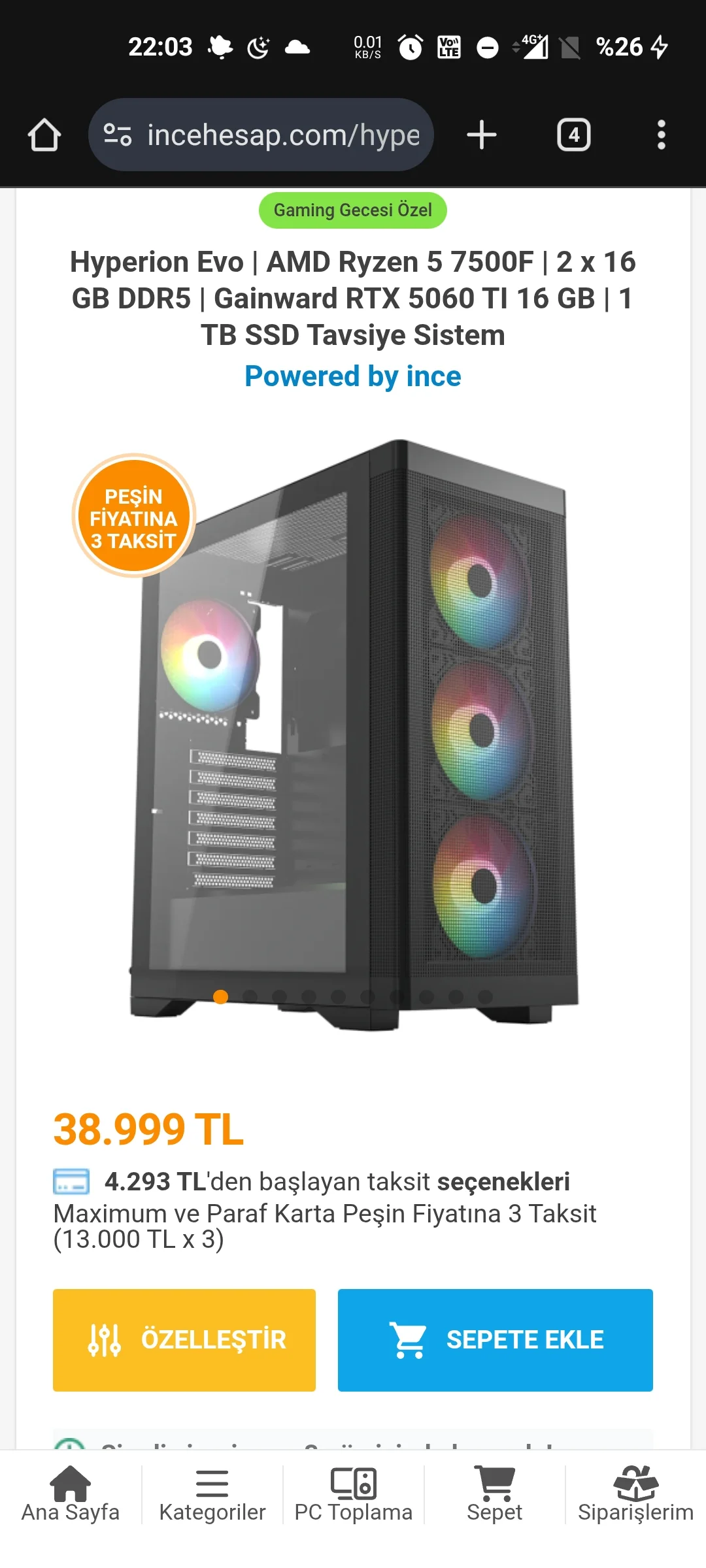Click the Sepete Ekle button
The height and width of the screenshot is (1568, 706).
(496, 1340)
